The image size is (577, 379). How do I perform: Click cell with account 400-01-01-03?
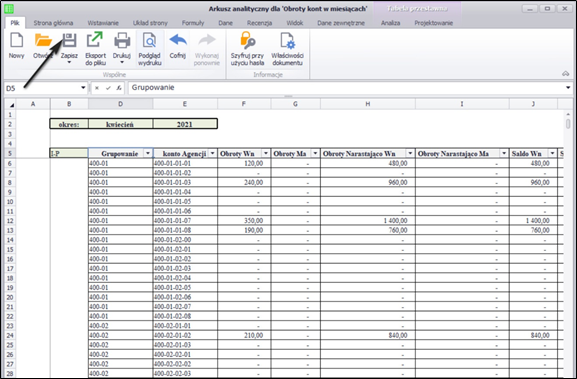tap(185, 183)
